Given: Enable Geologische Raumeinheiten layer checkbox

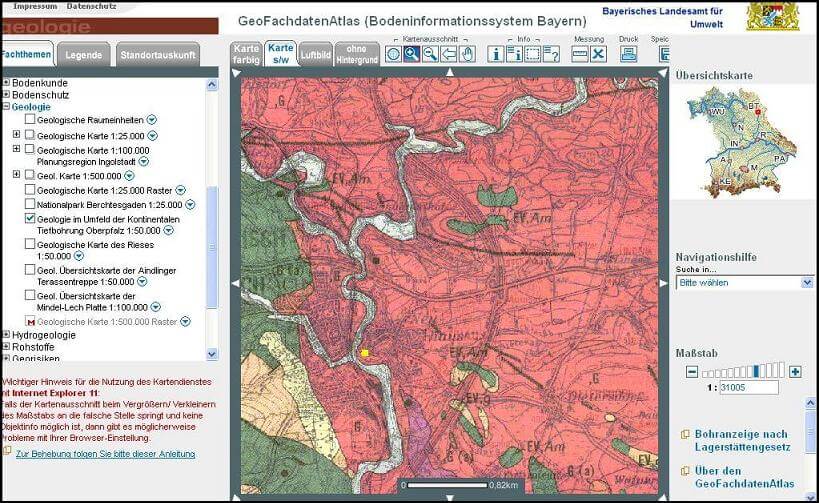Looking at the screenshot, I should [30, 119].
